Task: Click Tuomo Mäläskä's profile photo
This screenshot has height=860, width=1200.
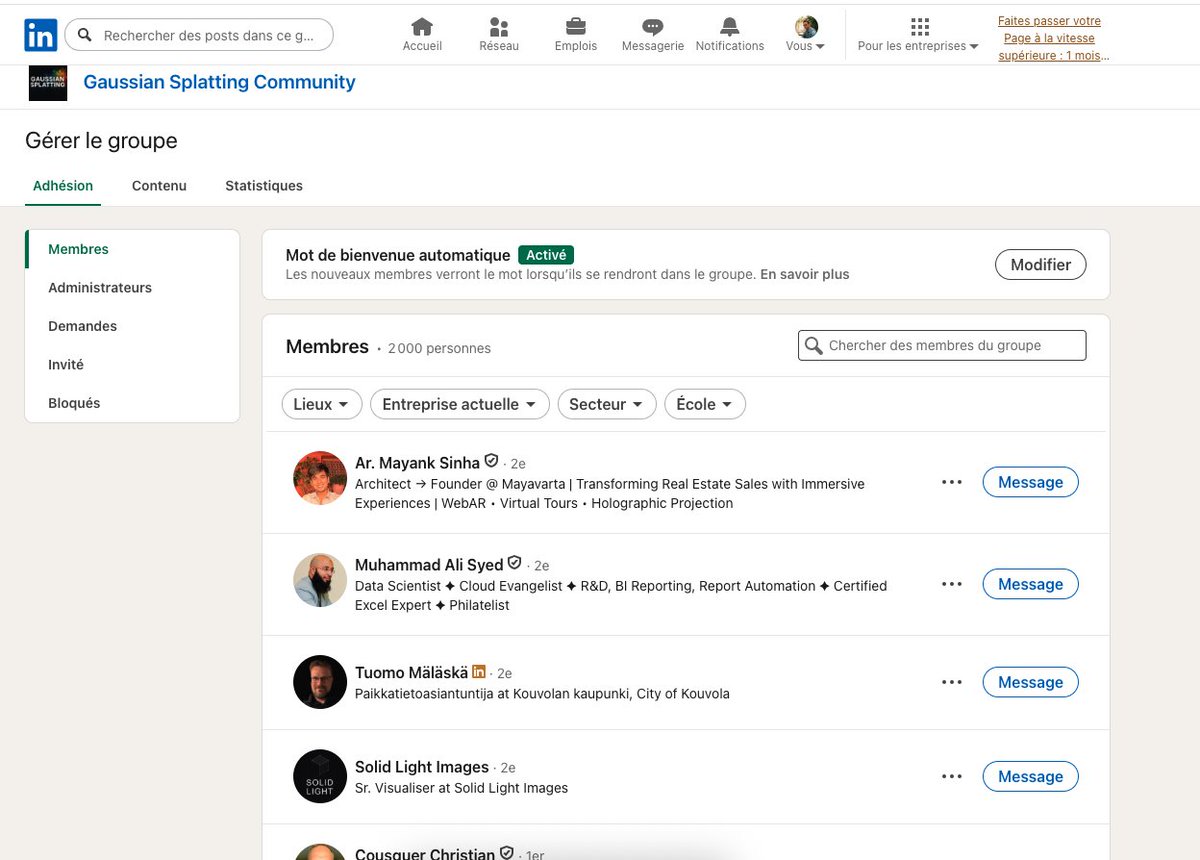Action: click(320, 682)
